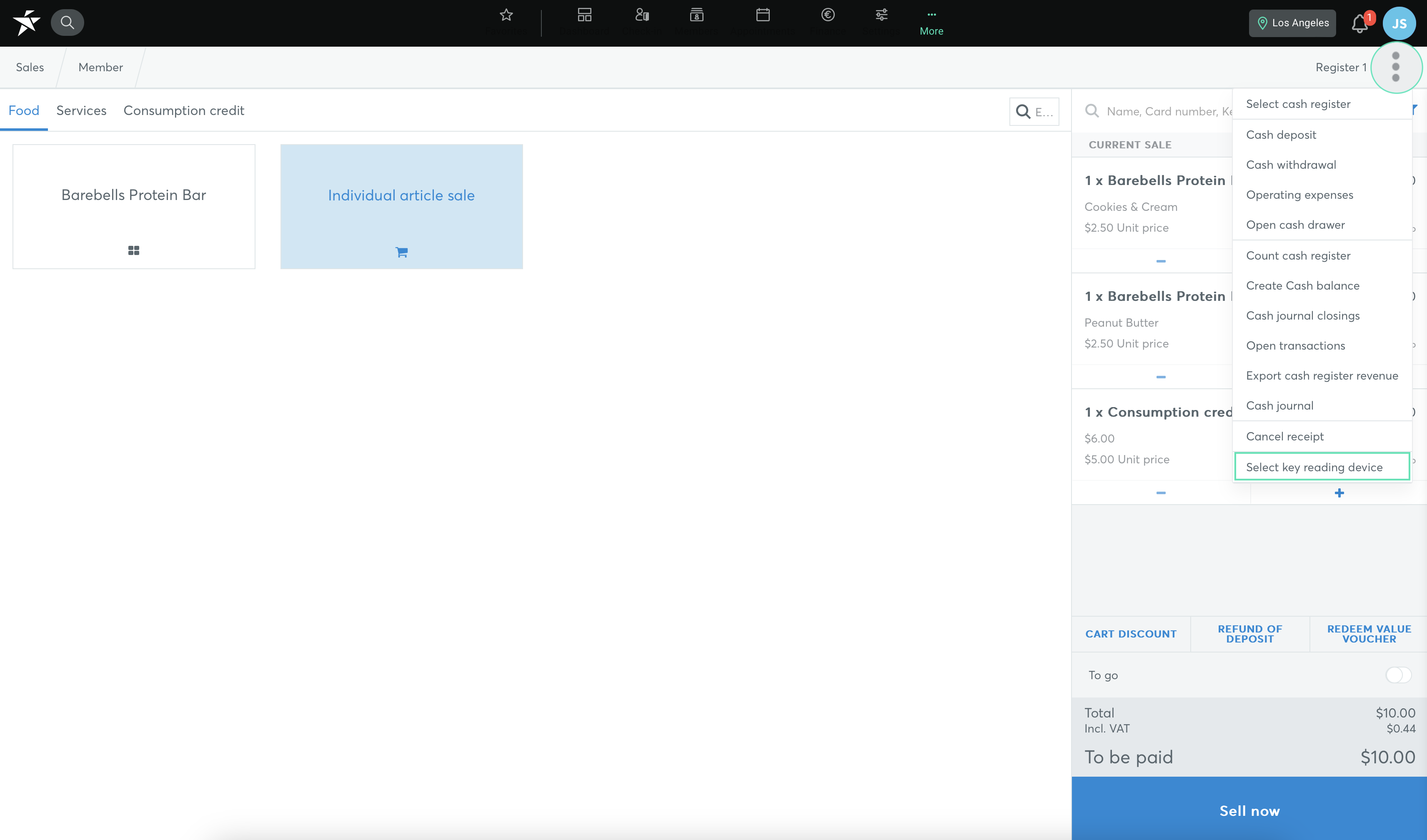Click the Register 1 label

coord(1341,67)
